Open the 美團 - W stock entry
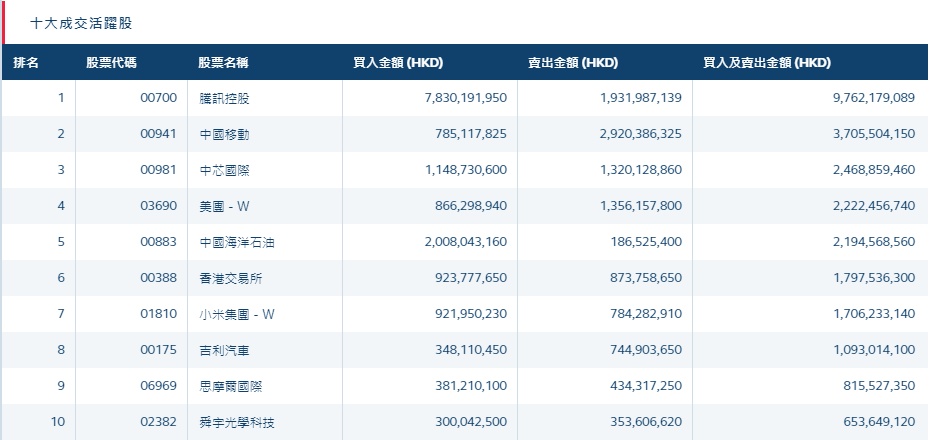This screenshot has height=440, width=929. point(223,206)
